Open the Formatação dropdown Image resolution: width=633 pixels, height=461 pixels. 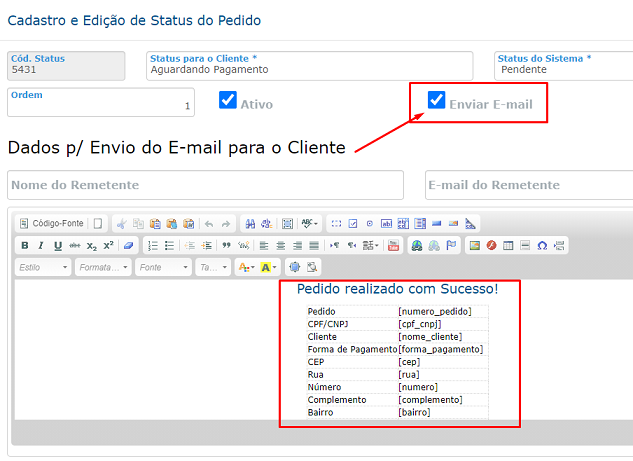[103, 267]
